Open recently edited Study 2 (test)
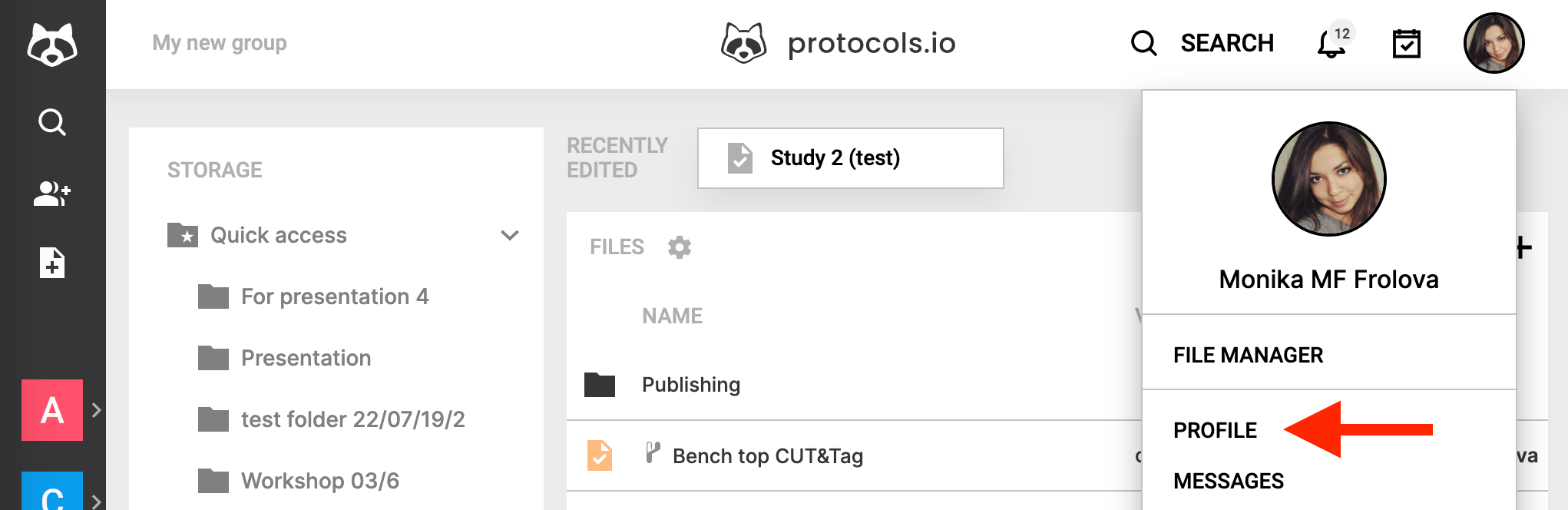Image resolution: width=1568 pixels, height=510 pixels. tap(851, 158)
